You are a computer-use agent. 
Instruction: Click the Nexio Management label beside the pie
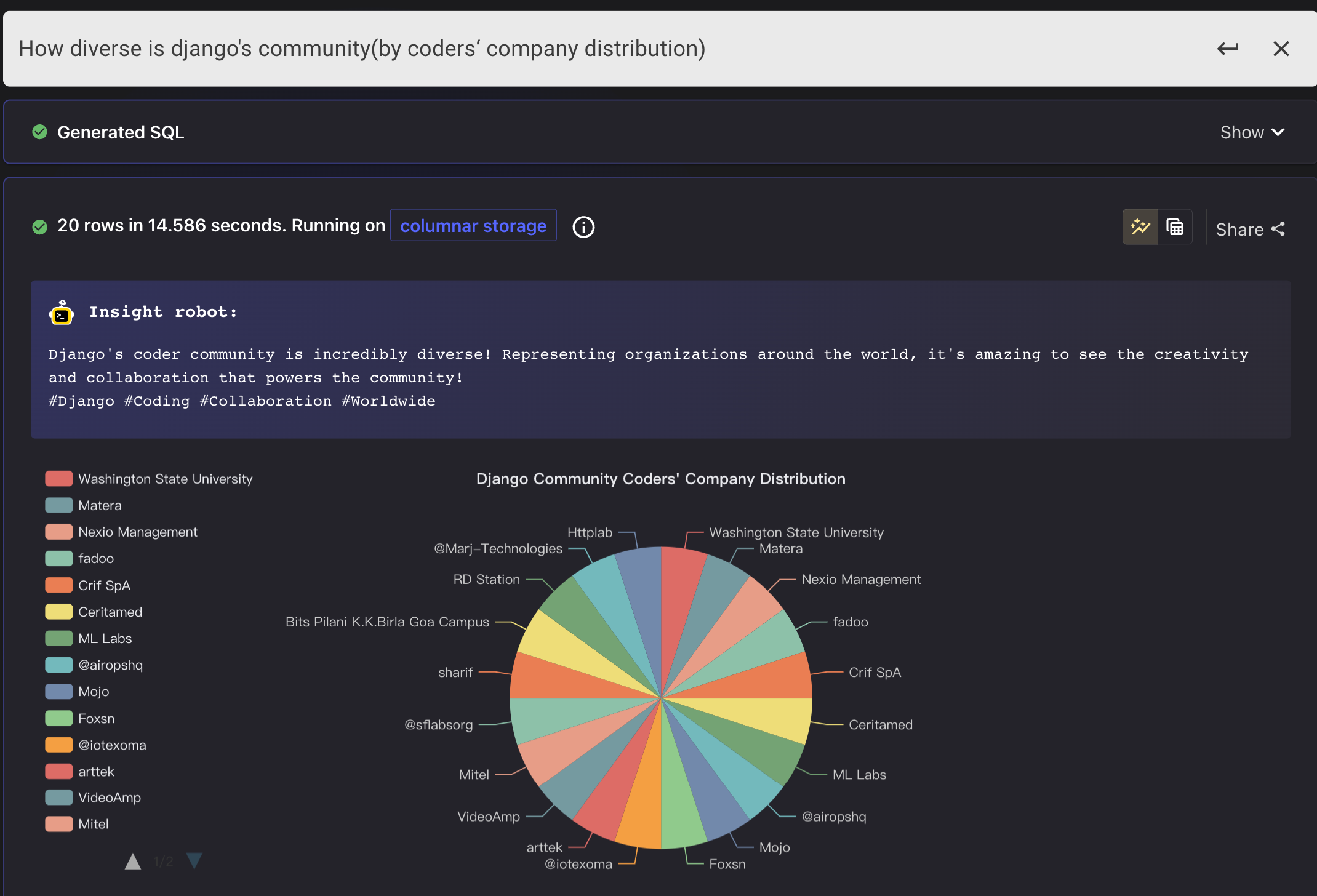pos(861,579)
